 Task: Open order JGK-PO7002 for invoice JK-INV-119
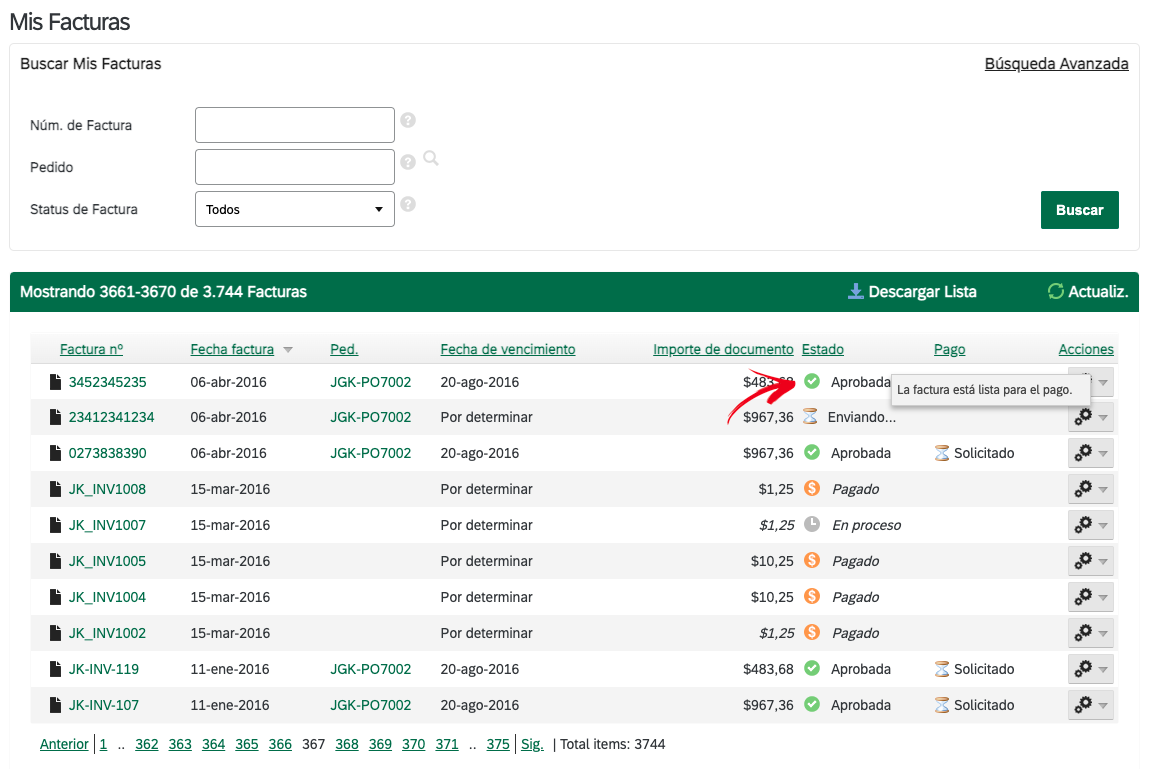[x=371, y=669]
